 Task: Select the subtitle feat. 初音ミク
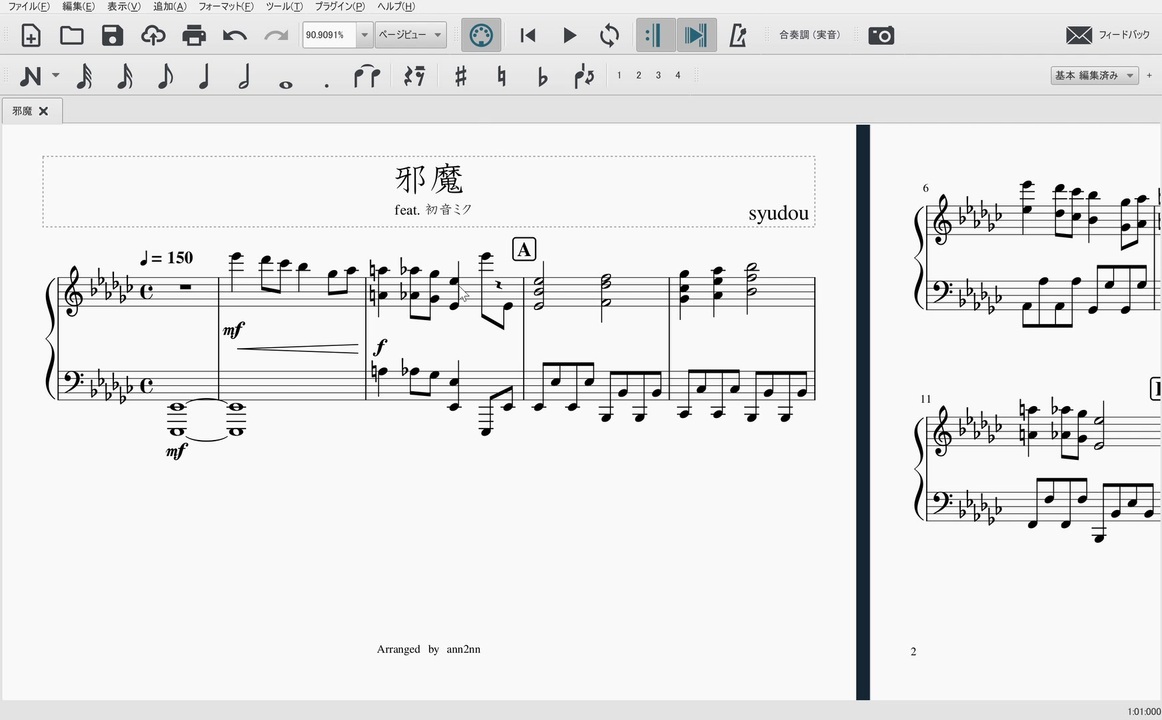(x=433, y=210)
